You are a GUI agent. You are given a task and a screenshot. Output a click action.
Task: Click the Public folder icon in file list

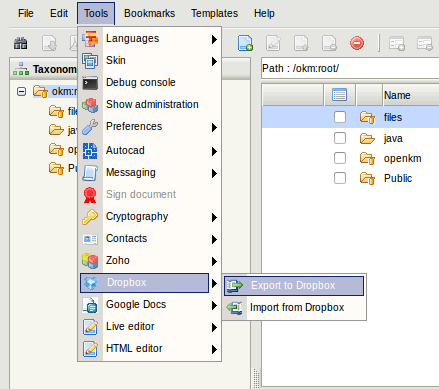tap(367, 178)
